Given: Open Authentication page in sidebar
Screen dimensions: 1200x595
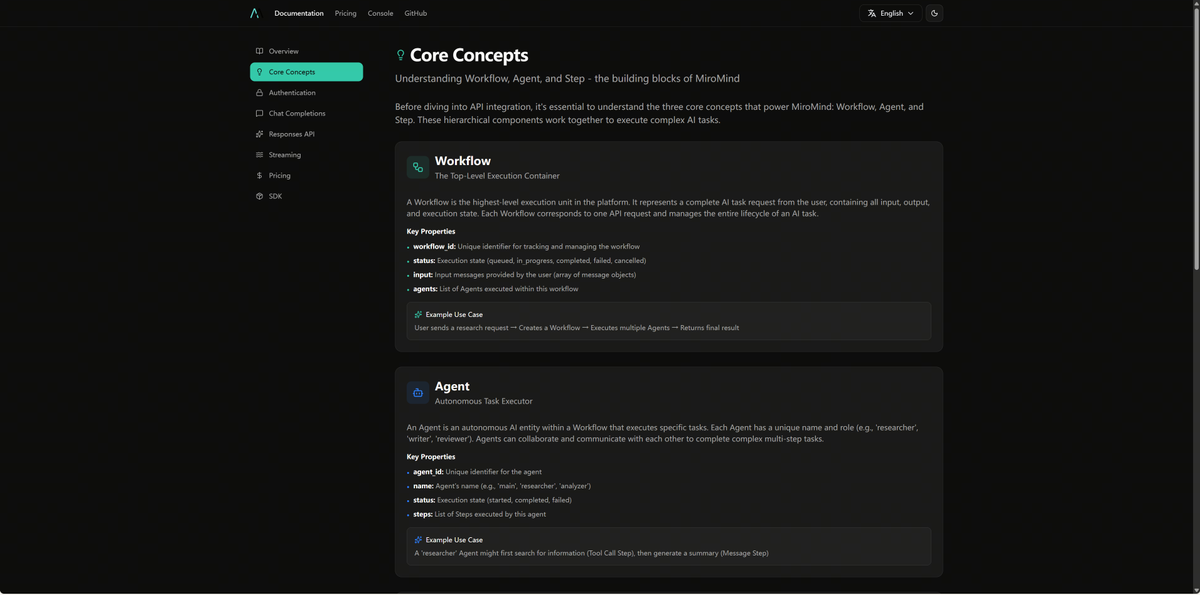Looking at the screenshot, I should tap(306, 93).
